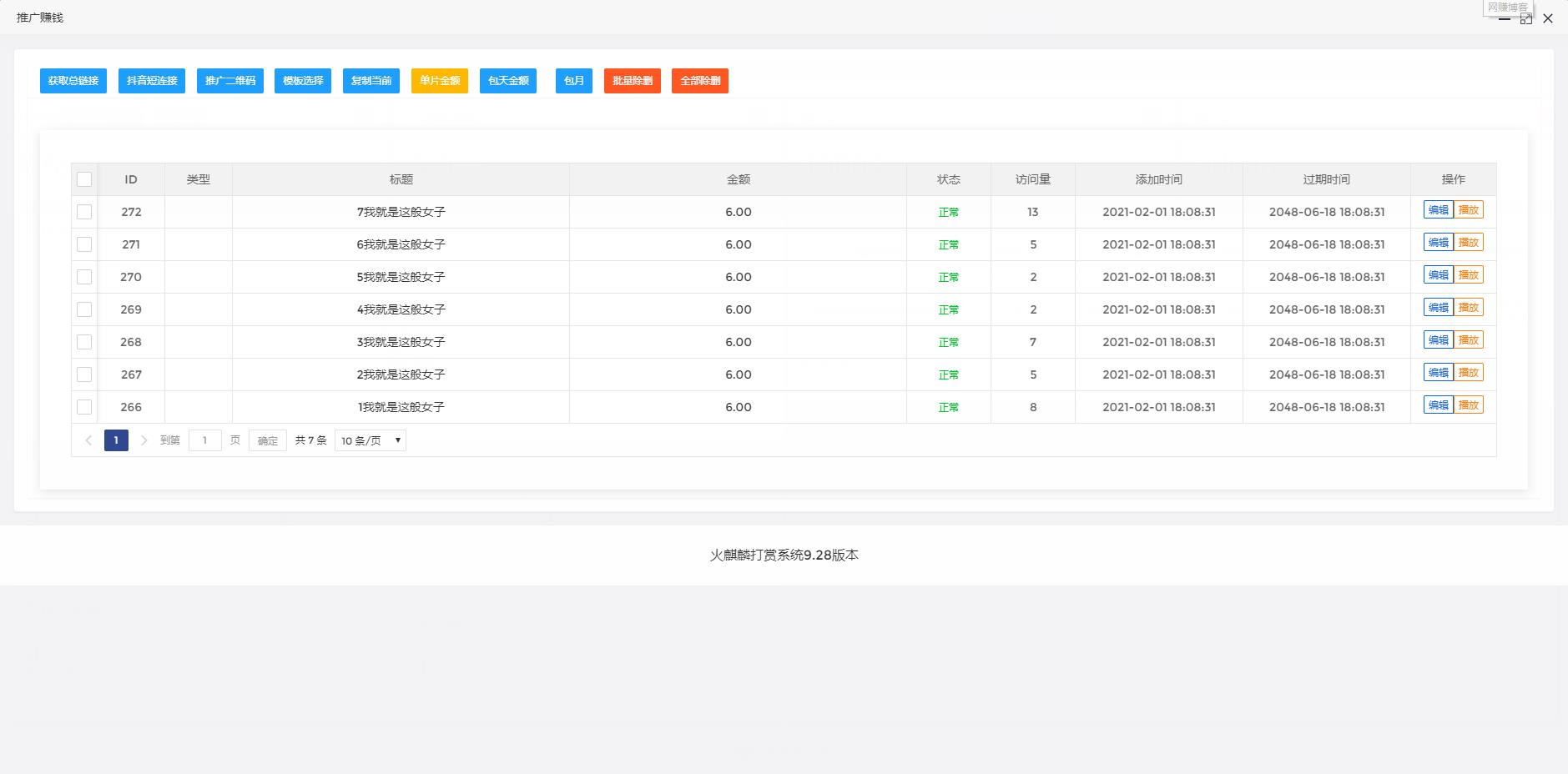
Task: Click 播放 for row ID 266
Action: click(1468, 405)
